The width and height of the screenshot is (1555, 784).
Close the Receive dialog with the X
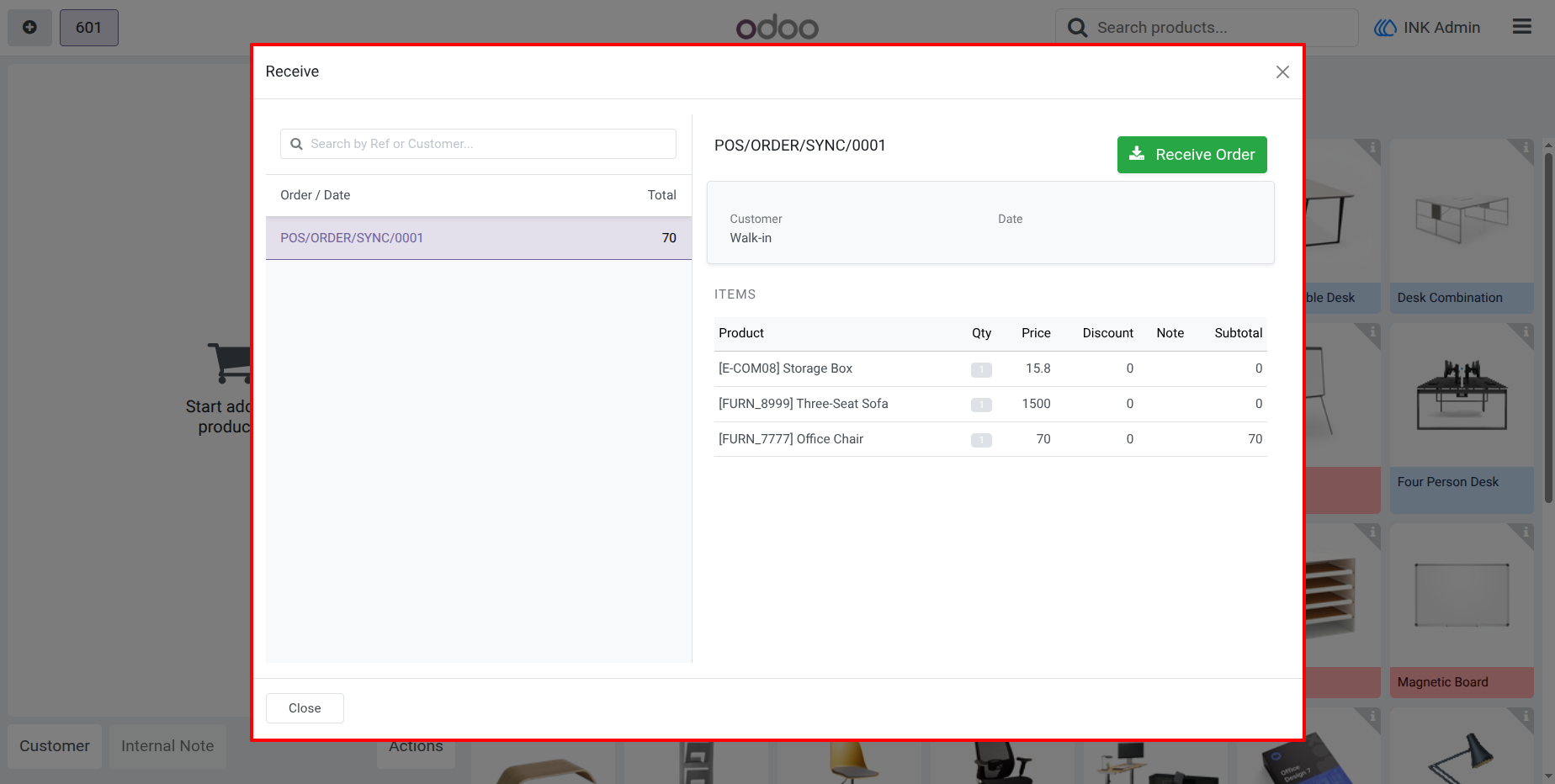coord(1282,72)
